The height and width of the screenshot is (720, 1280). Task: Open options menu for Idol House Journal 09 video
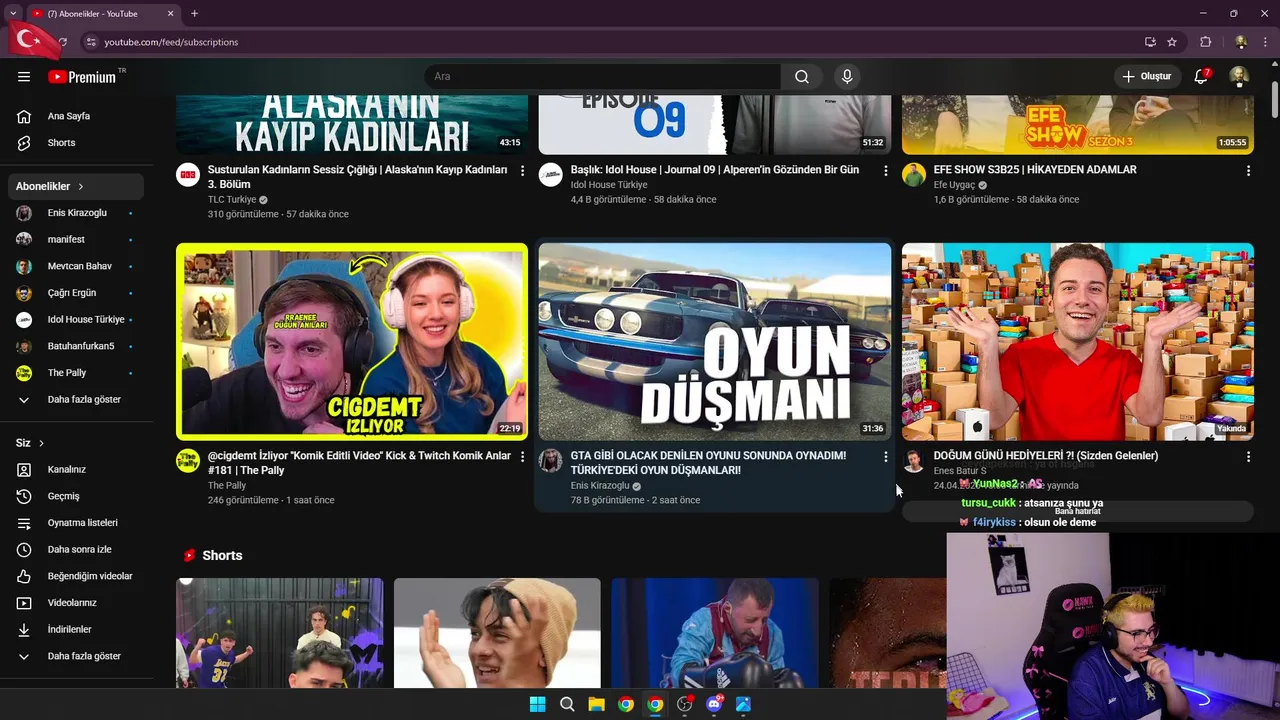885,171
